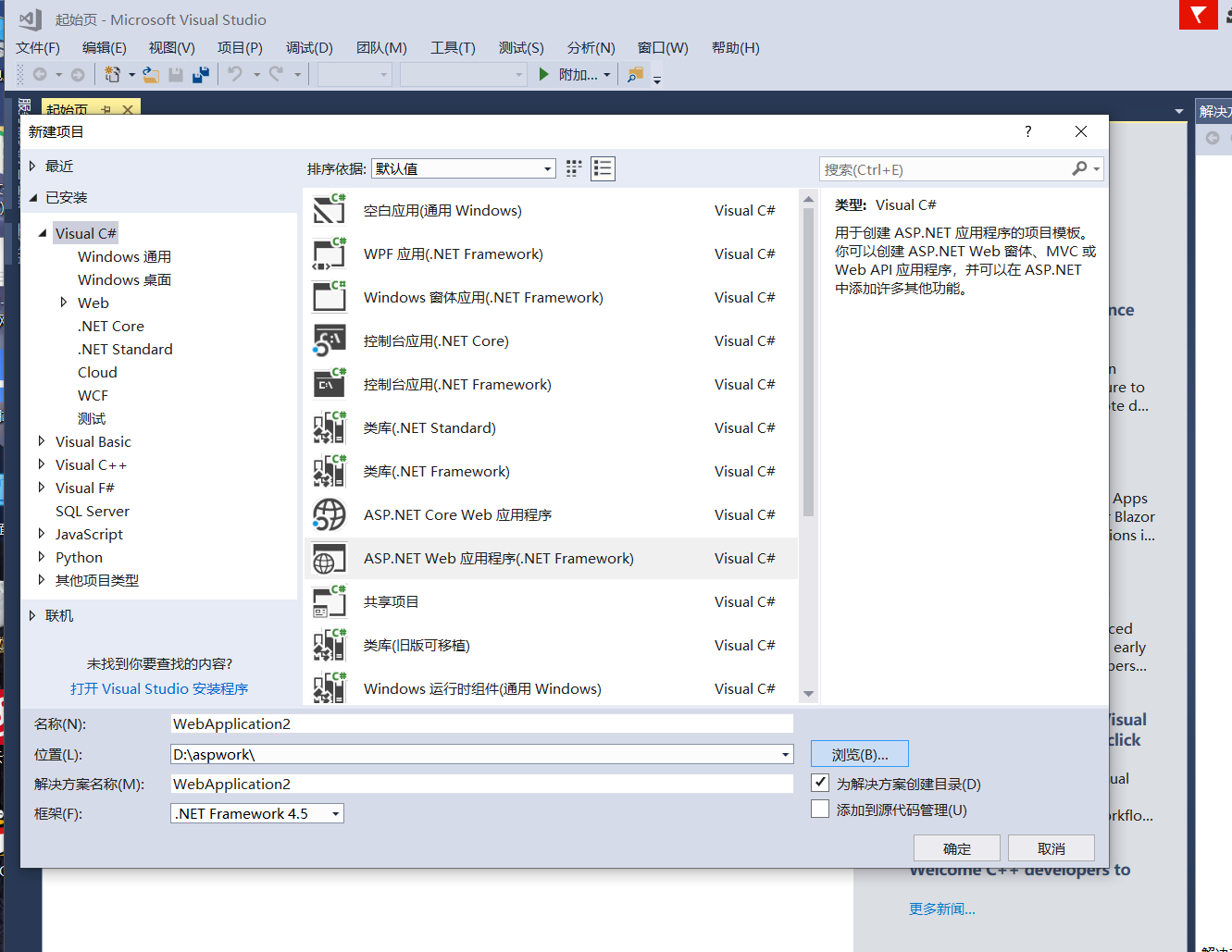Open the framework version dropdown
The width and height of the screenshot is (1232, 952).
pos(257,813)
